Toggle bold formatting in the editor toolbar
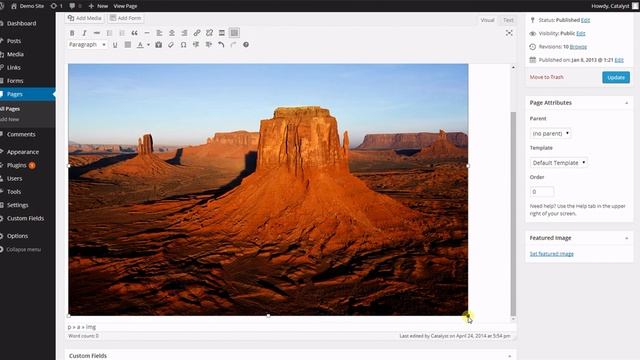 72,33
